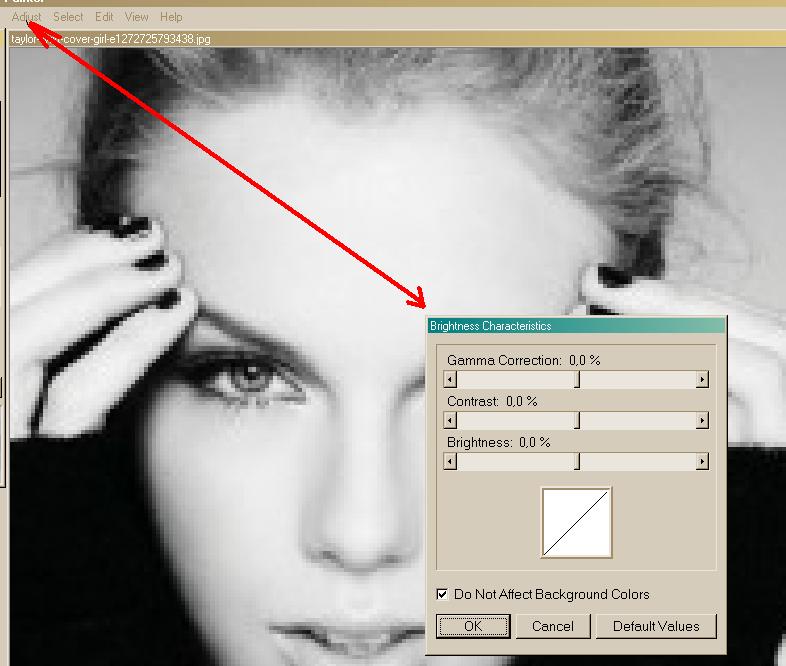Click the brightness curve preview box

(576, 523)
